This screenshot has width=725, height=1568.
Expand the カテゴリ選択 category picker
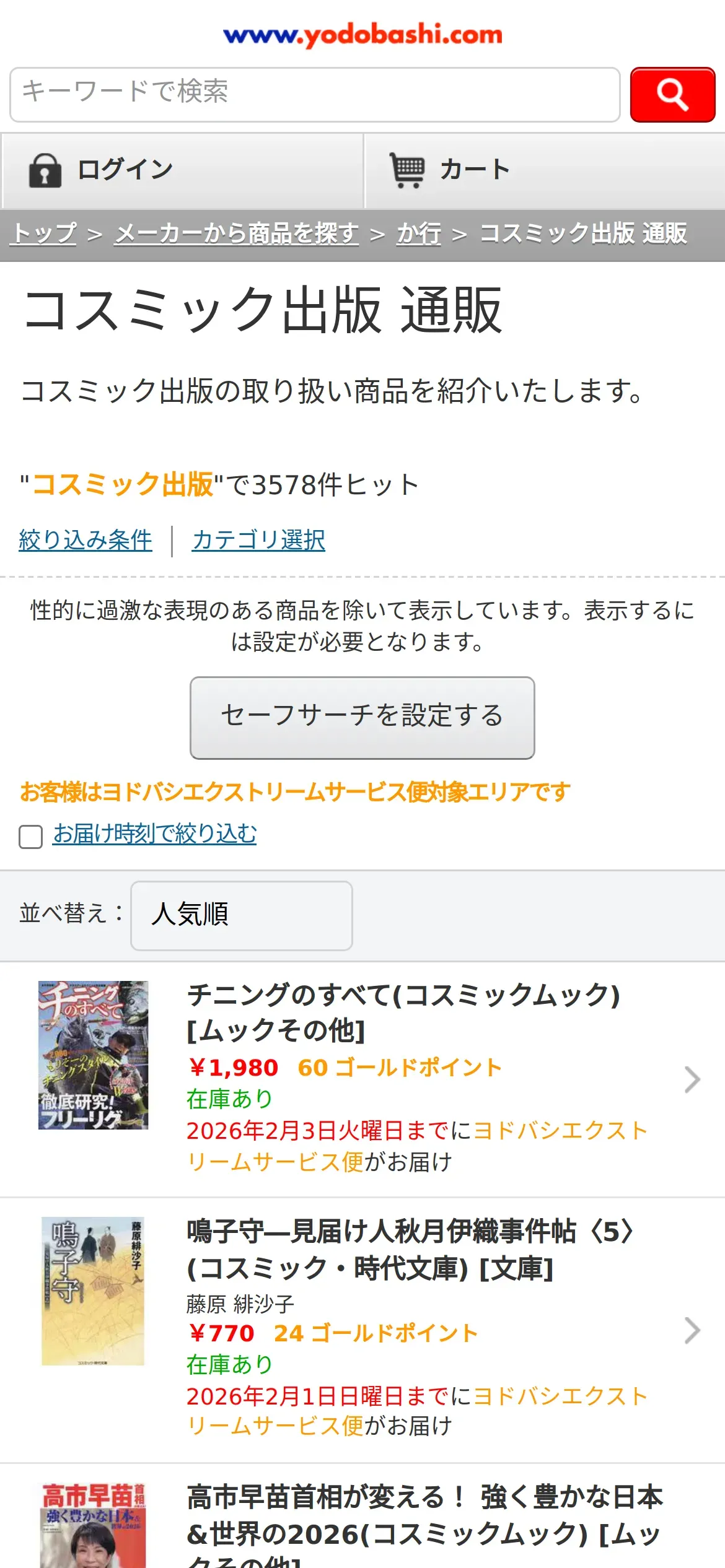coord(258,540)
